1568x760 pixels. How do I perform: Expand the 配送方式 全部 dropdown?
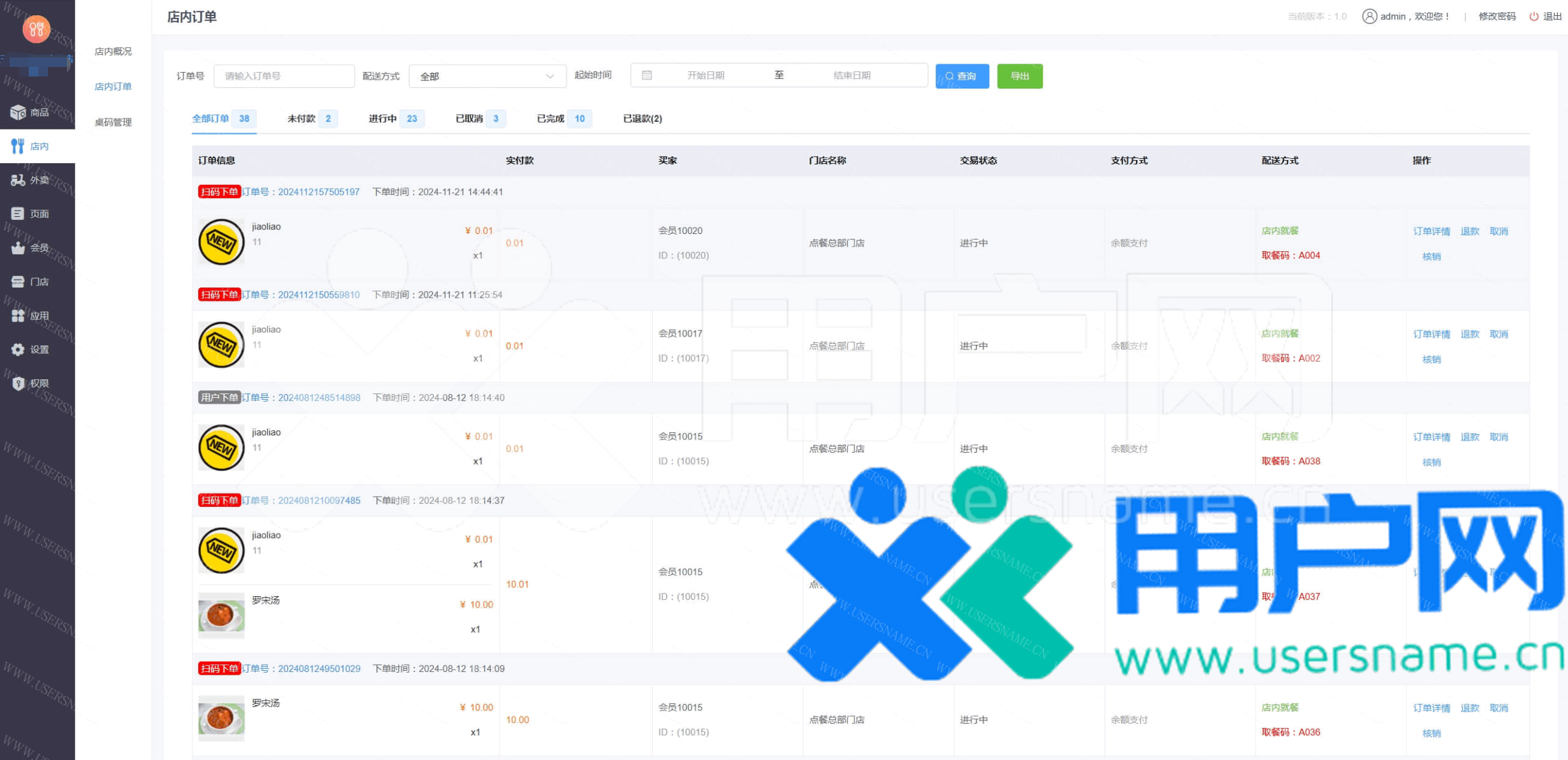(487, 76)
